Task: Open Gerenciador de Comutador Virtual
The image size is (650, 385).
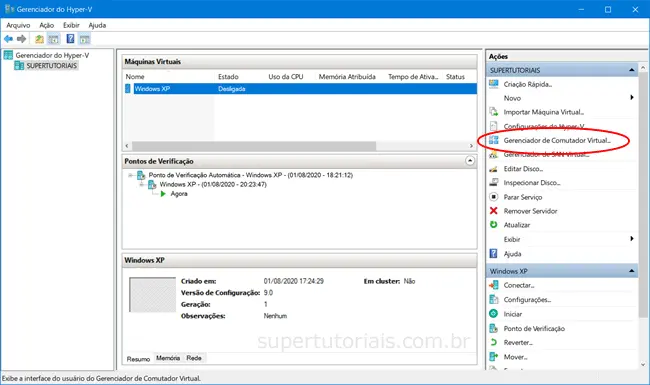Action: click(557, 140)
